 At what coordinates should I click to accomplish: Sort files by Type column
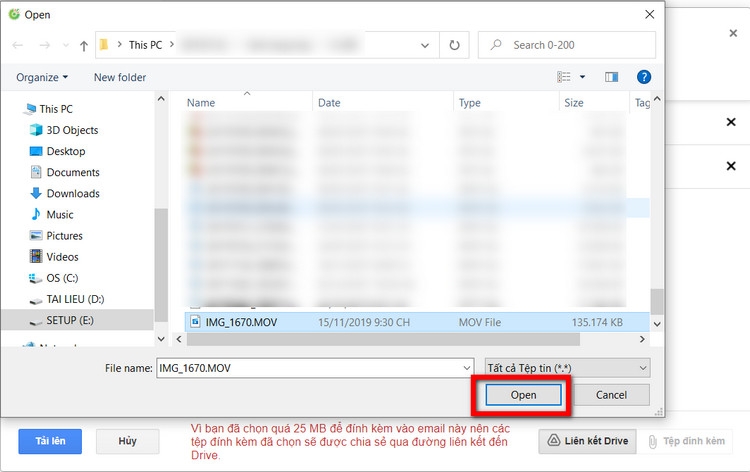pos(469,103)
